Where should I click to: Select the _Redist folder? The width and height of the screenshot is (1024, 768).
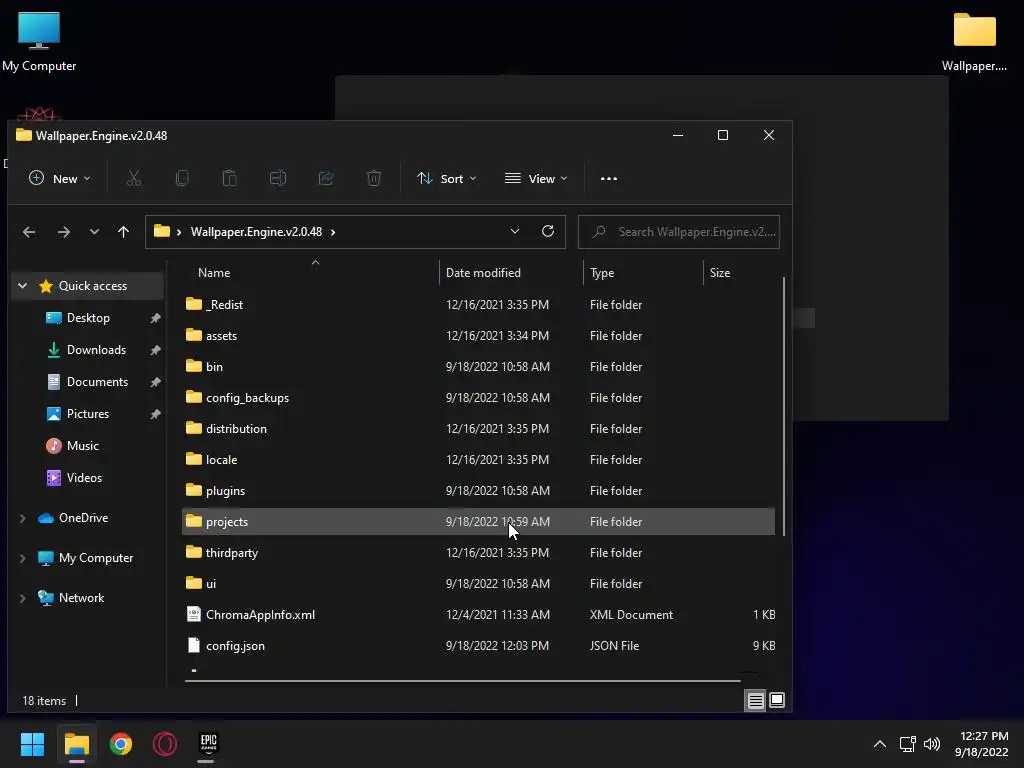478,304
